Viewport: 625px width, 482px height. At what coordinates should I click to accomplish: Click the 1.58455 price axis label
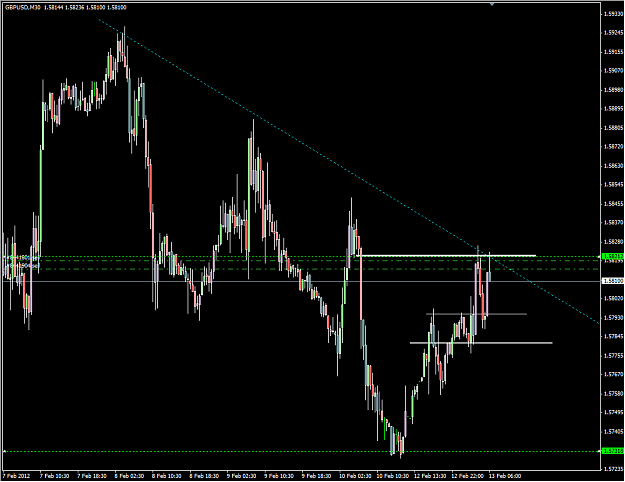click(613, 204)
